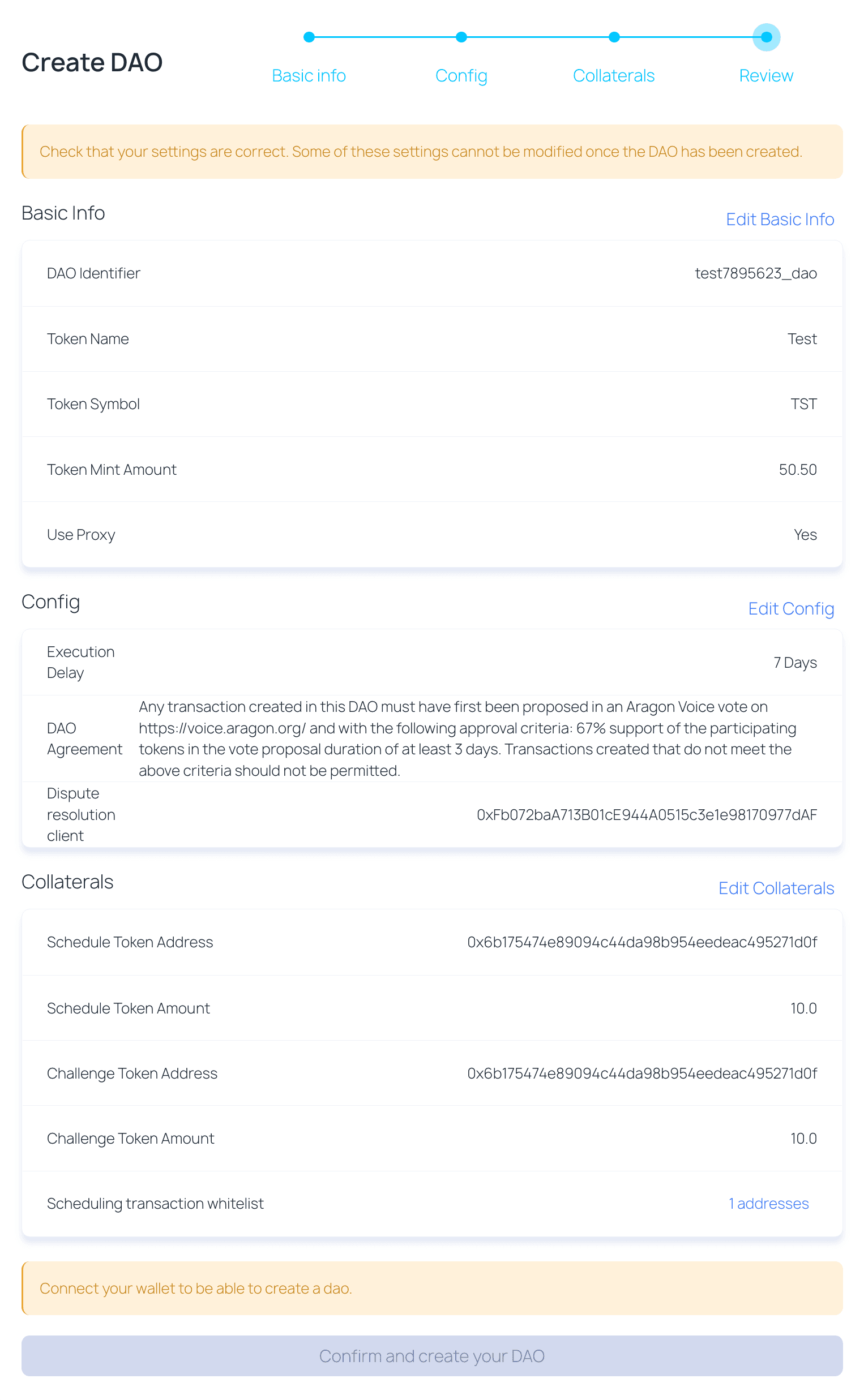Open Edit Config
The height and width of the screenshot is (1400, 864).
coord(791,609)
